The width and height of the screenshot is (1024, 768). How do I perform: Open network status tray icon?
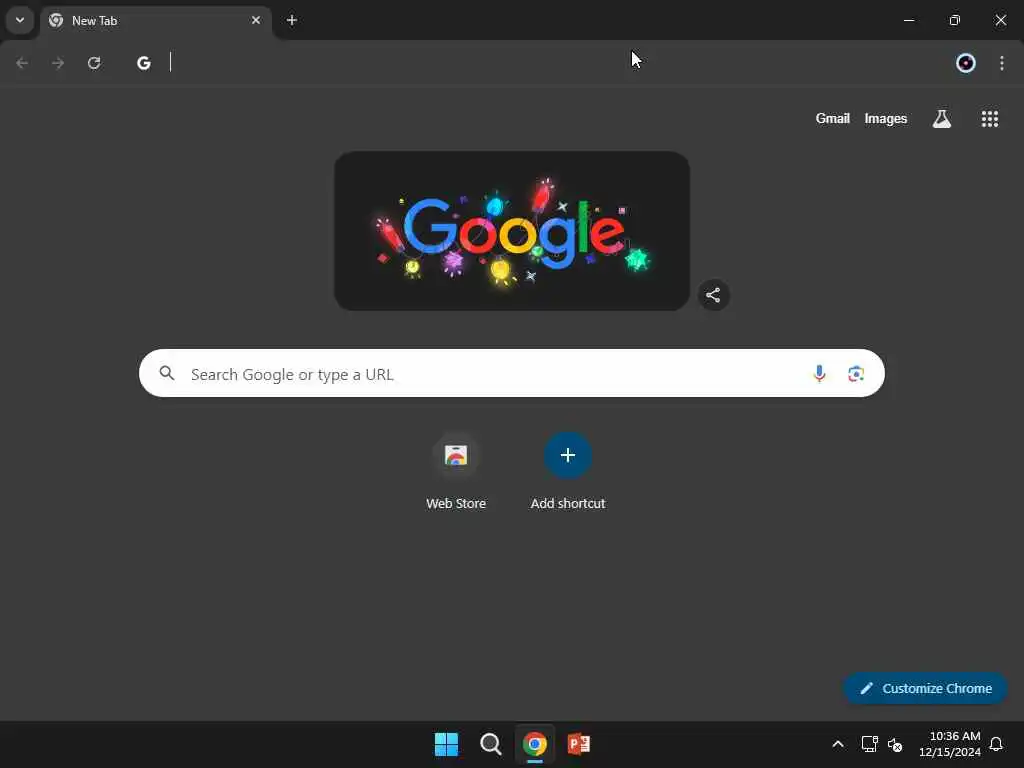[x=869, y=744]
